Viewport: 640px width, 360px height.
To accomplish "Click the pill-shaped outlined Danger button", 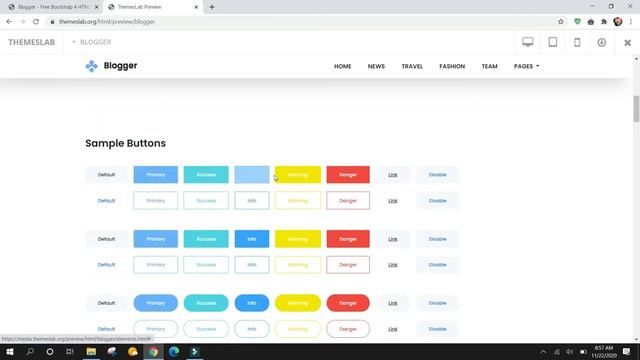I will click(x=348, y=329).
